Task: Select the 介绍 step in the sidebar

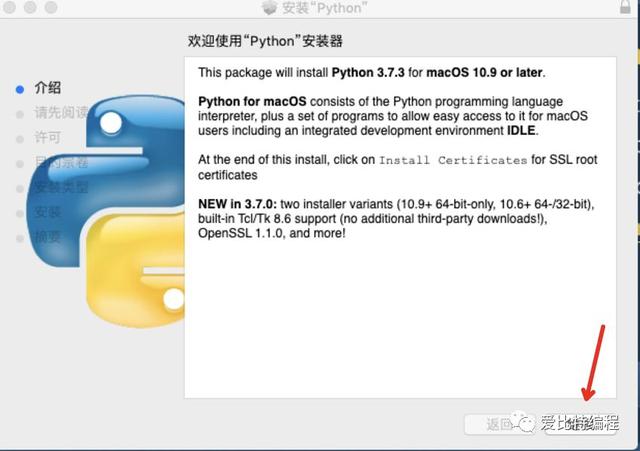Action: (48, 88)
